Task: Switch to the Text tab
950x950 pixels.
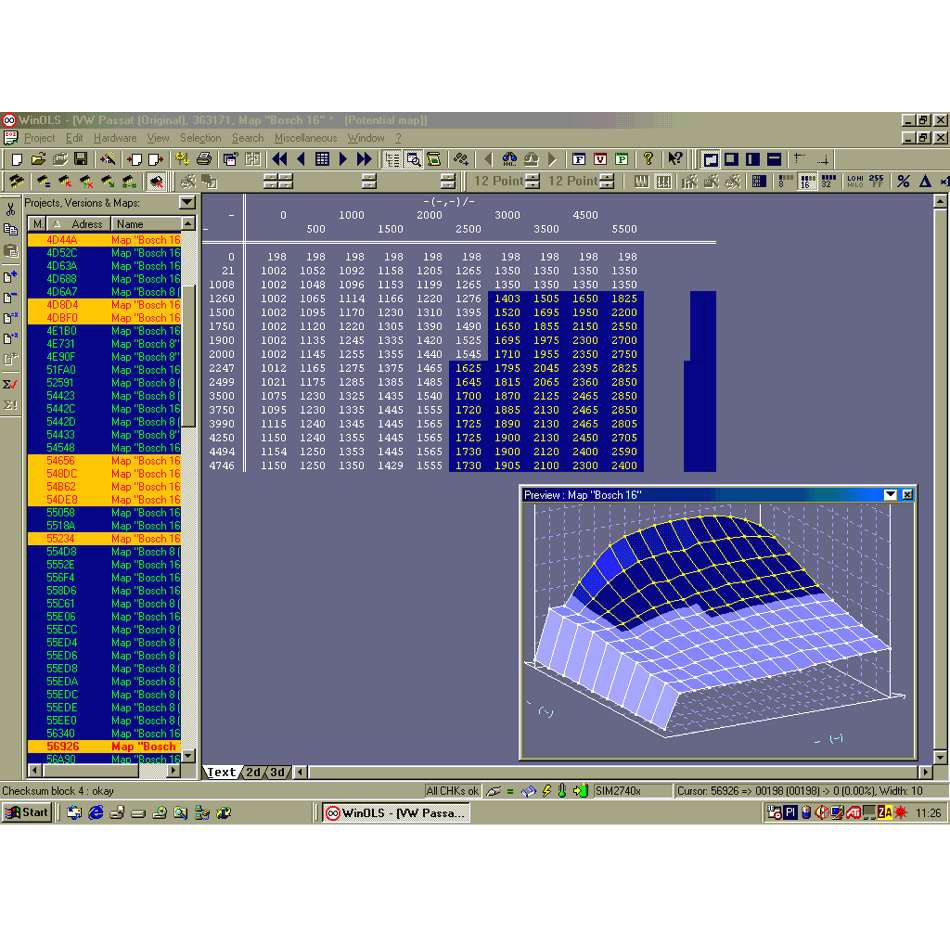Action: point(221,772)
